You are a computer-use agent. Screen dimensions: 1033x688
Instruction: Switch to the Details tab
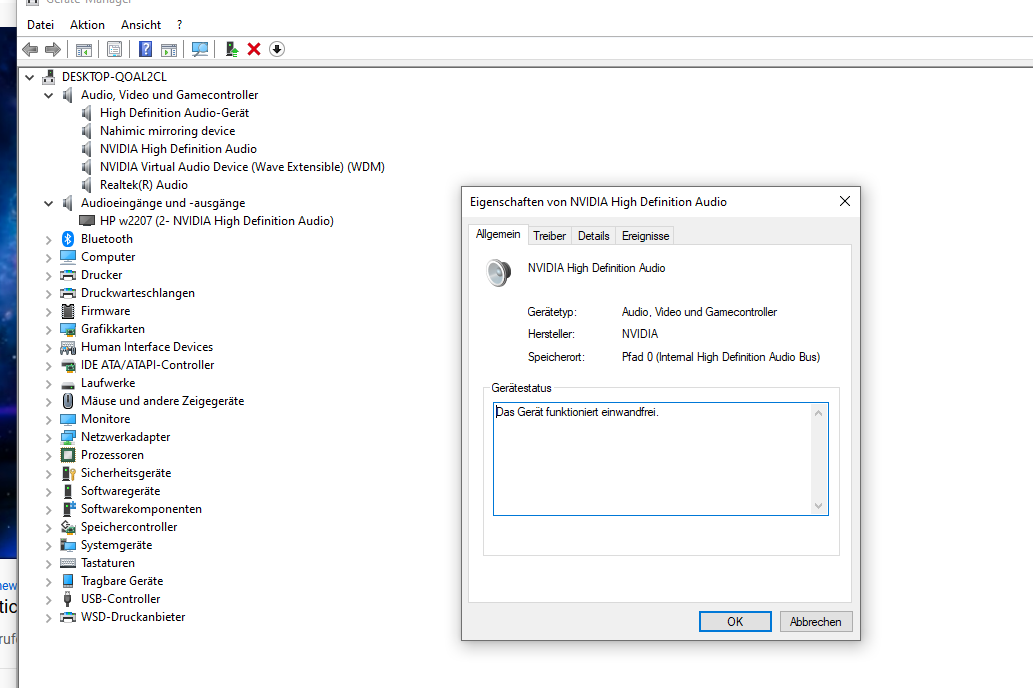point(594,236)
